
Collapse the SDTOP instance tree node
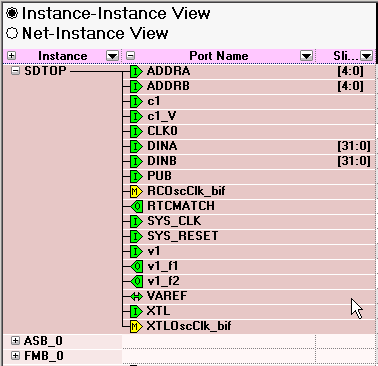(15, 71)
